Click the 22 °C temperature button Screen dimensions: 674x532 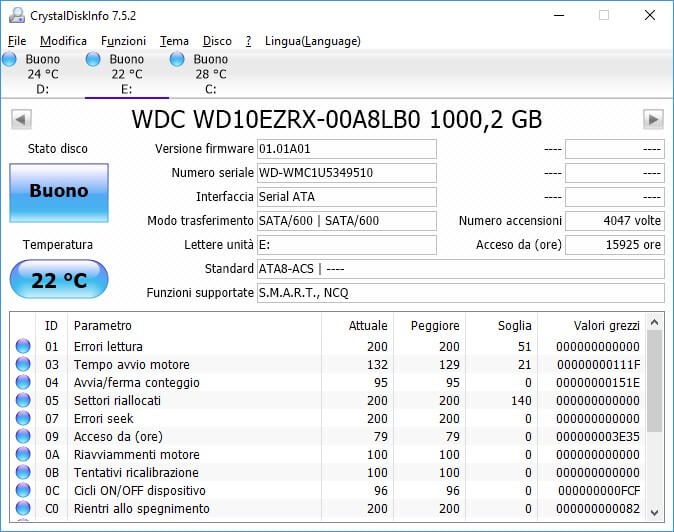pyautogui.click(x=59, y=279)
